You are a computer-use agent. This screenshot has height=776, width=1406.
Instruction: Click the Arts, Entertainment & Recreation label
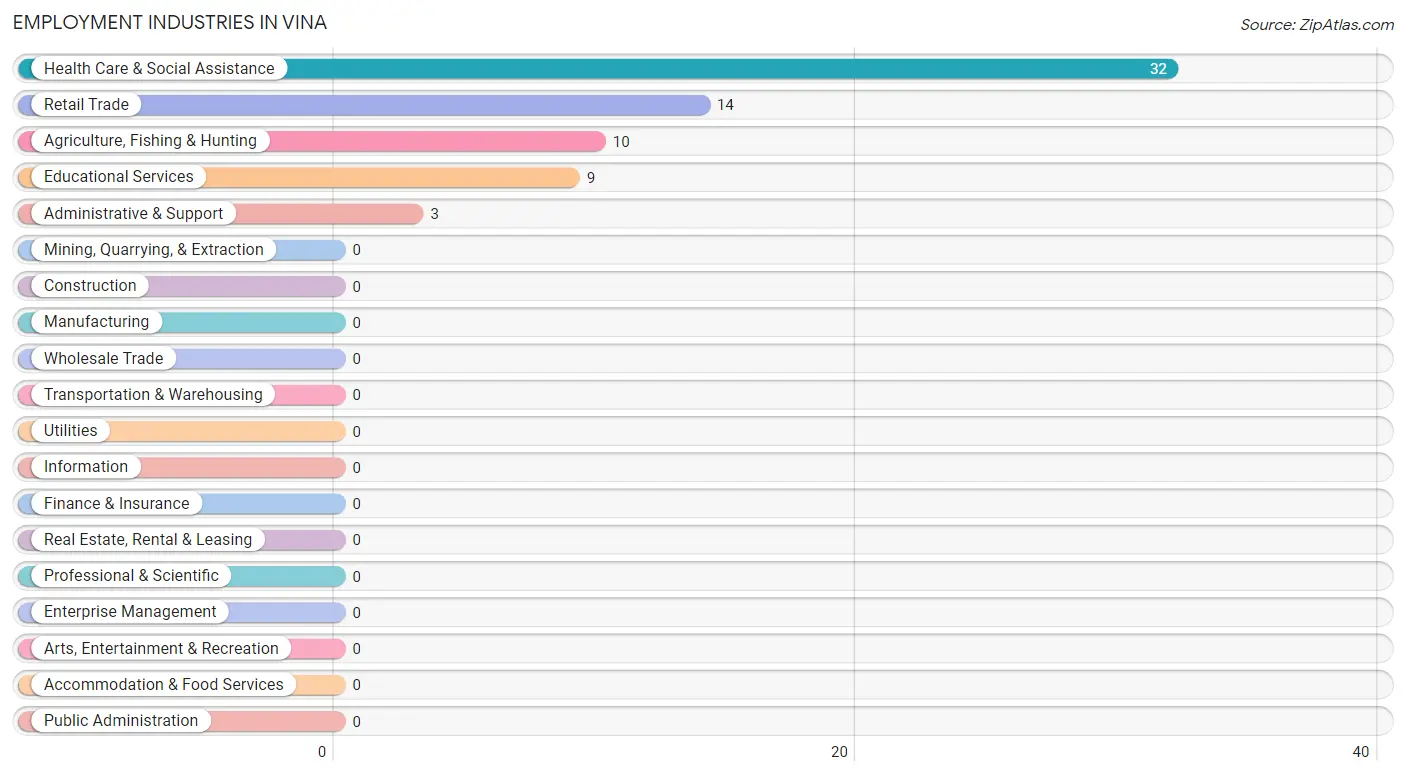161,648
